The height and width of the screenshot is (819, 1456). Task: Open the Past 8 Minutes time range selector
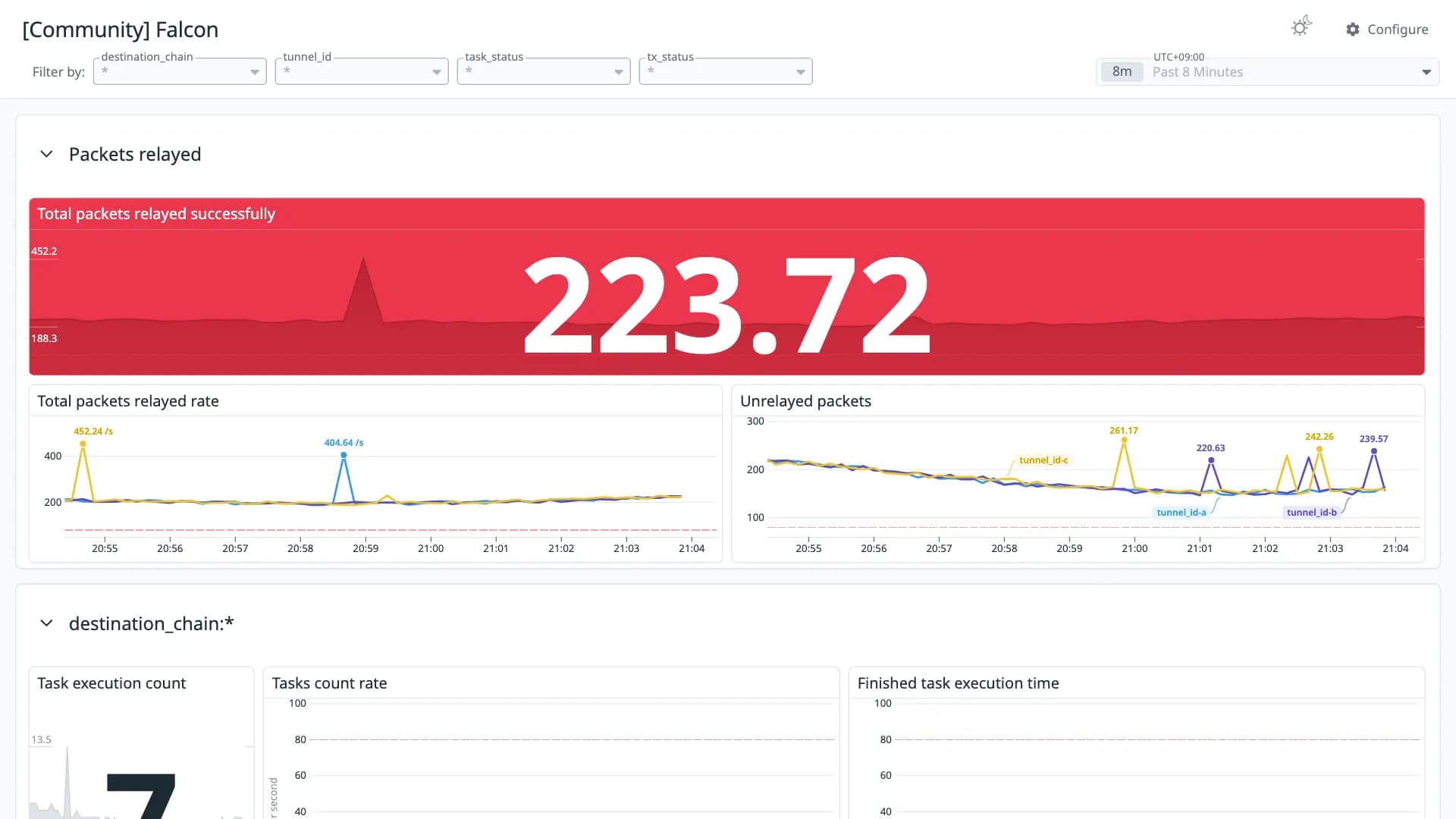(x=1267, y=72)
